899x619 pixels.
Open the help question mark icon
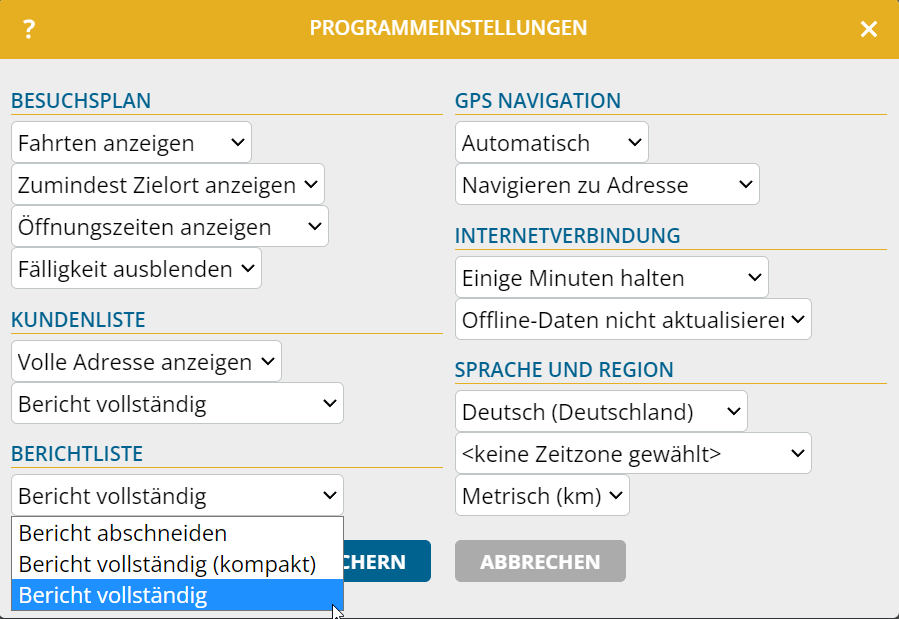pos(29,29)
